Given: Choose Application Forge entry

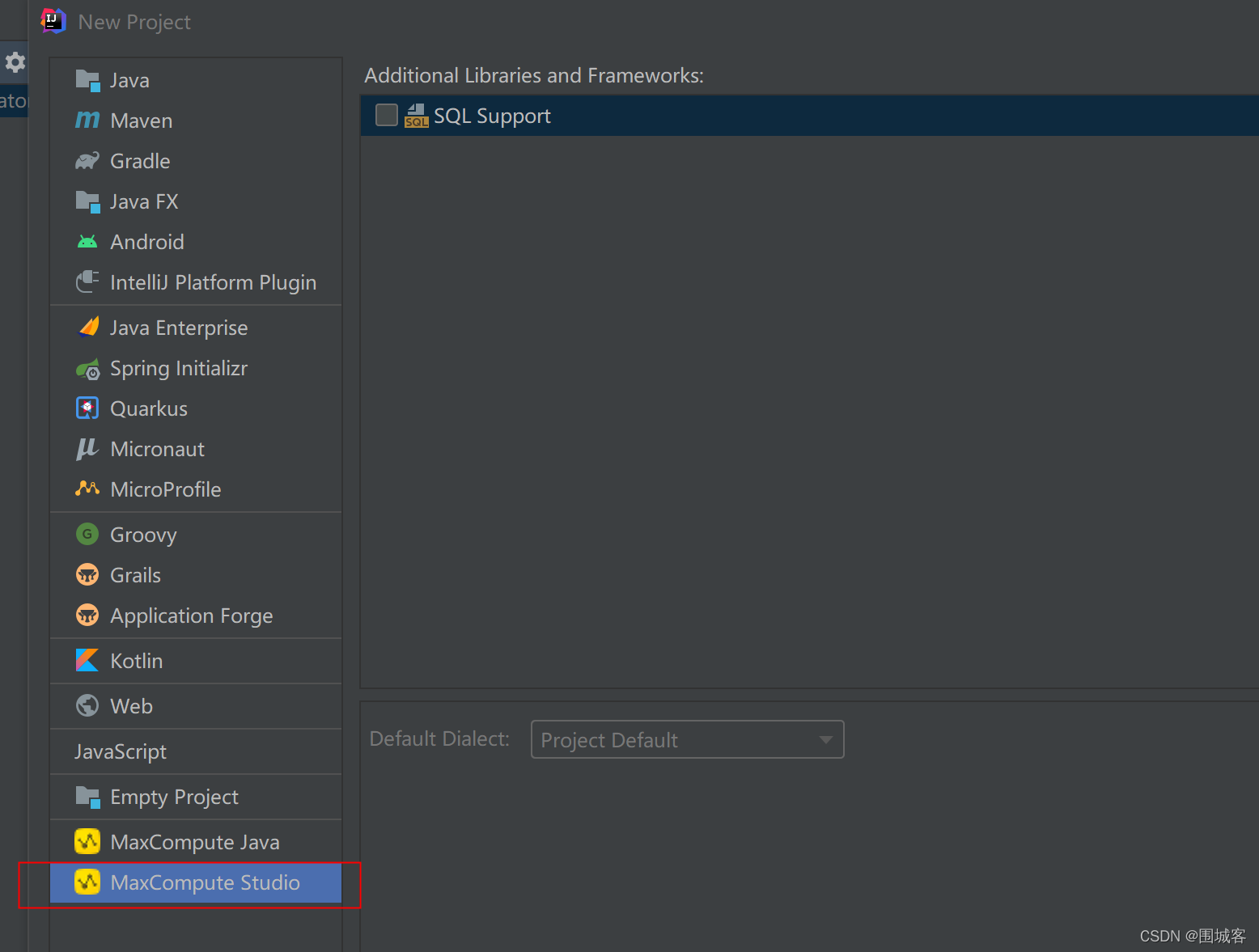Looking at the screenshot, I should click(x=196, y=616).
